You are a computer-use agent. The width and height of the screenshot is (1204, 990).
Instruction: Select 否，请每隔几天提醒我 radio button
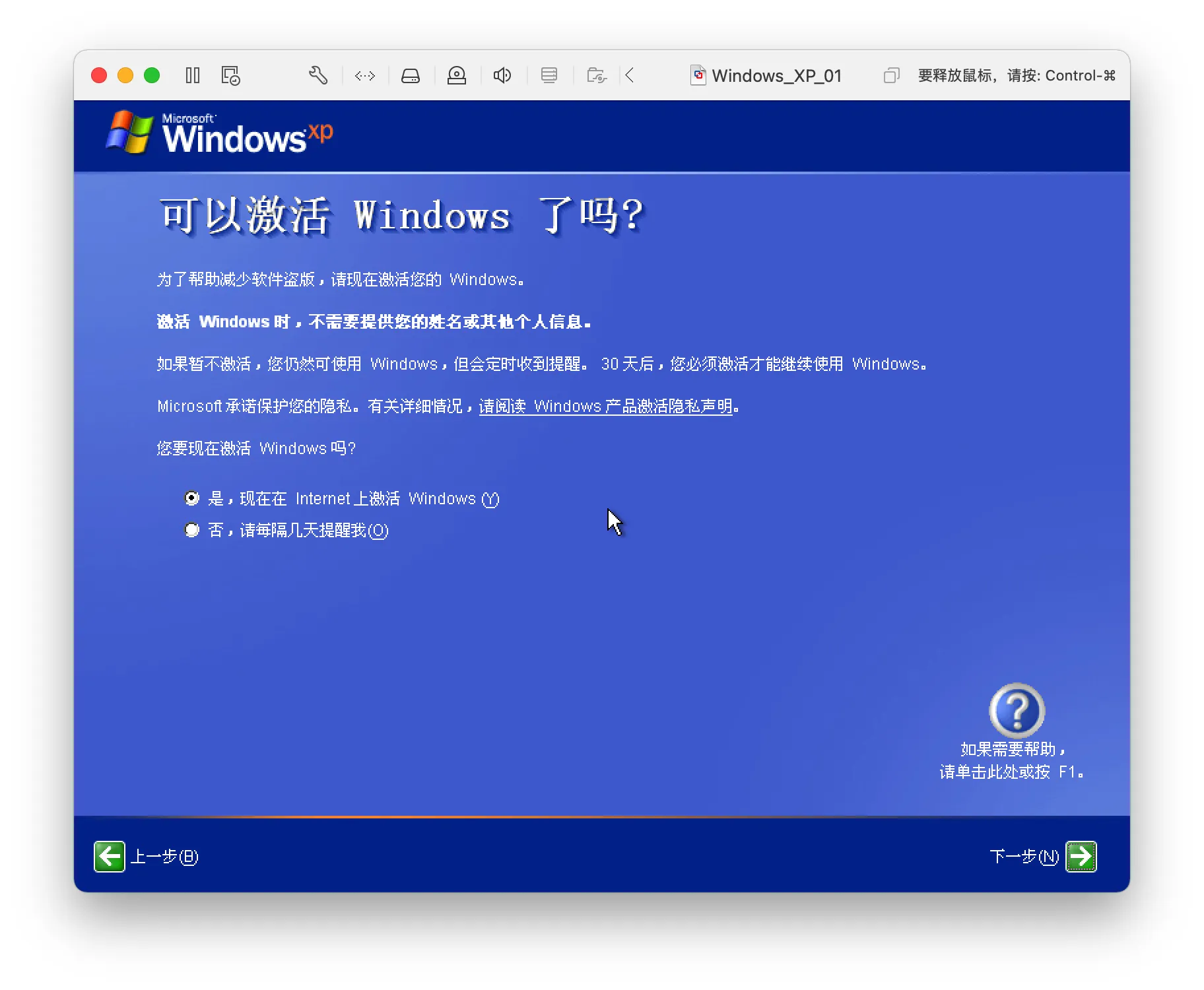(191, 530)
